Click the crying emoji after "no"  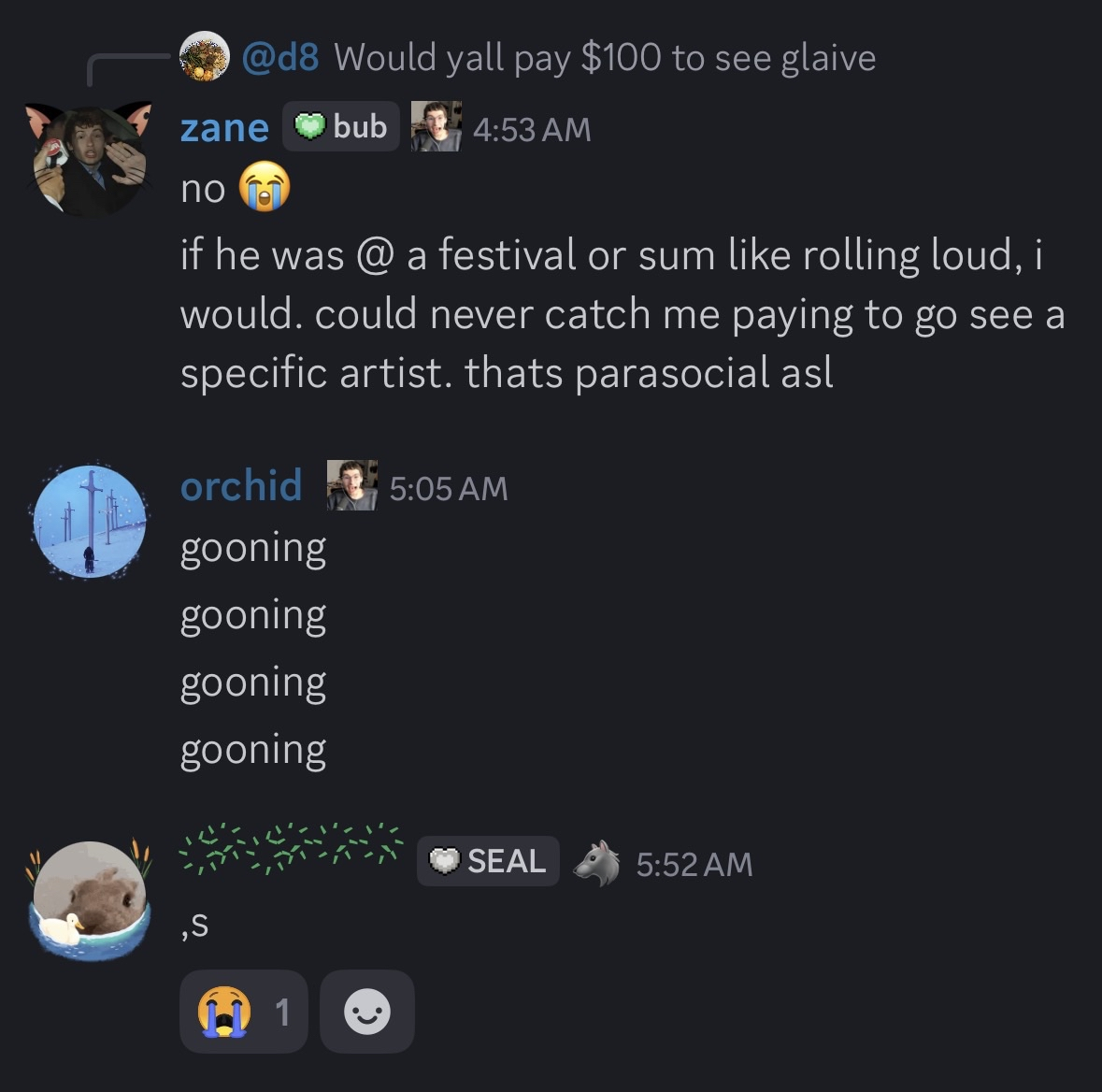click(x=265, y=188)
